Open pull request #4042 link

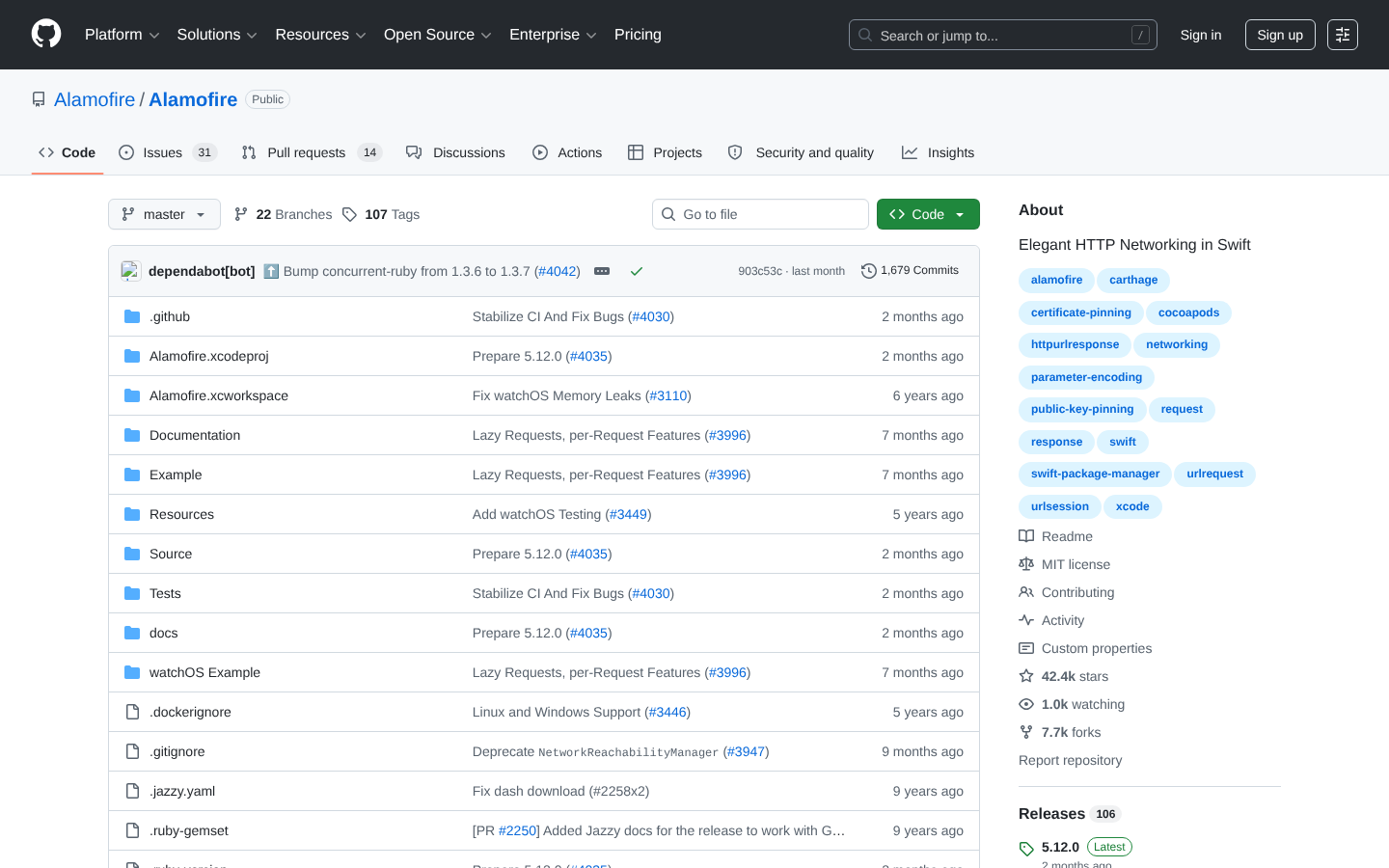[558, 271]
